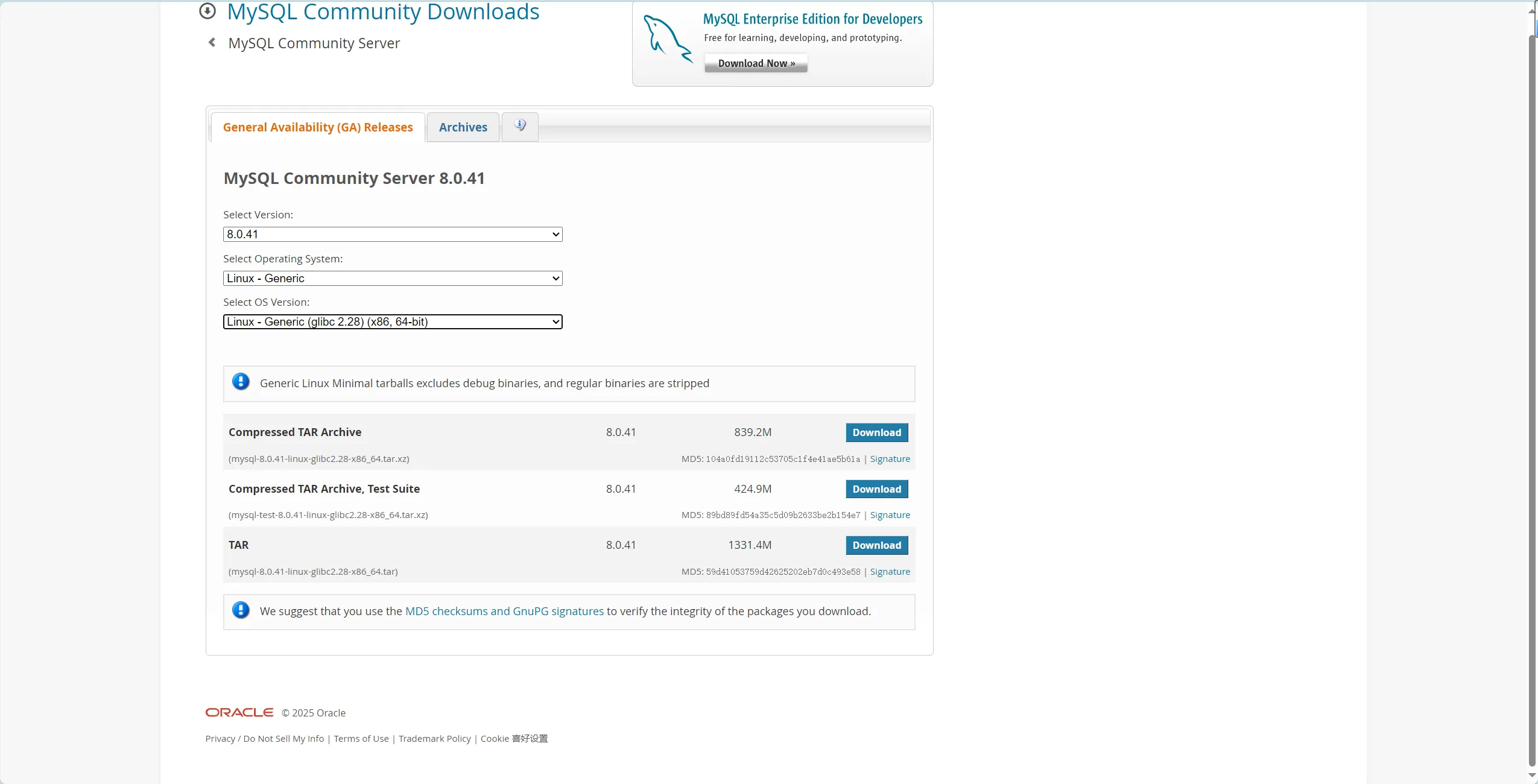Click the Download Now button in the Enterprise banner
This screenshot has width=1538, height=784.
click(756, 63)
